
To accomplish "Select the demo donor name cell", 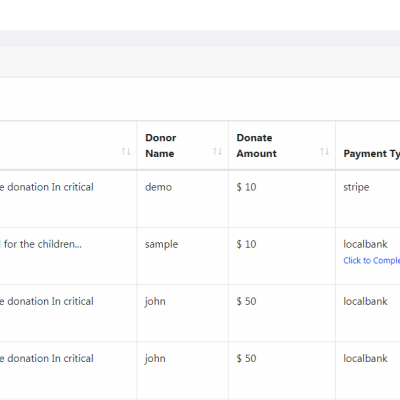I will [x=158, y=187].
